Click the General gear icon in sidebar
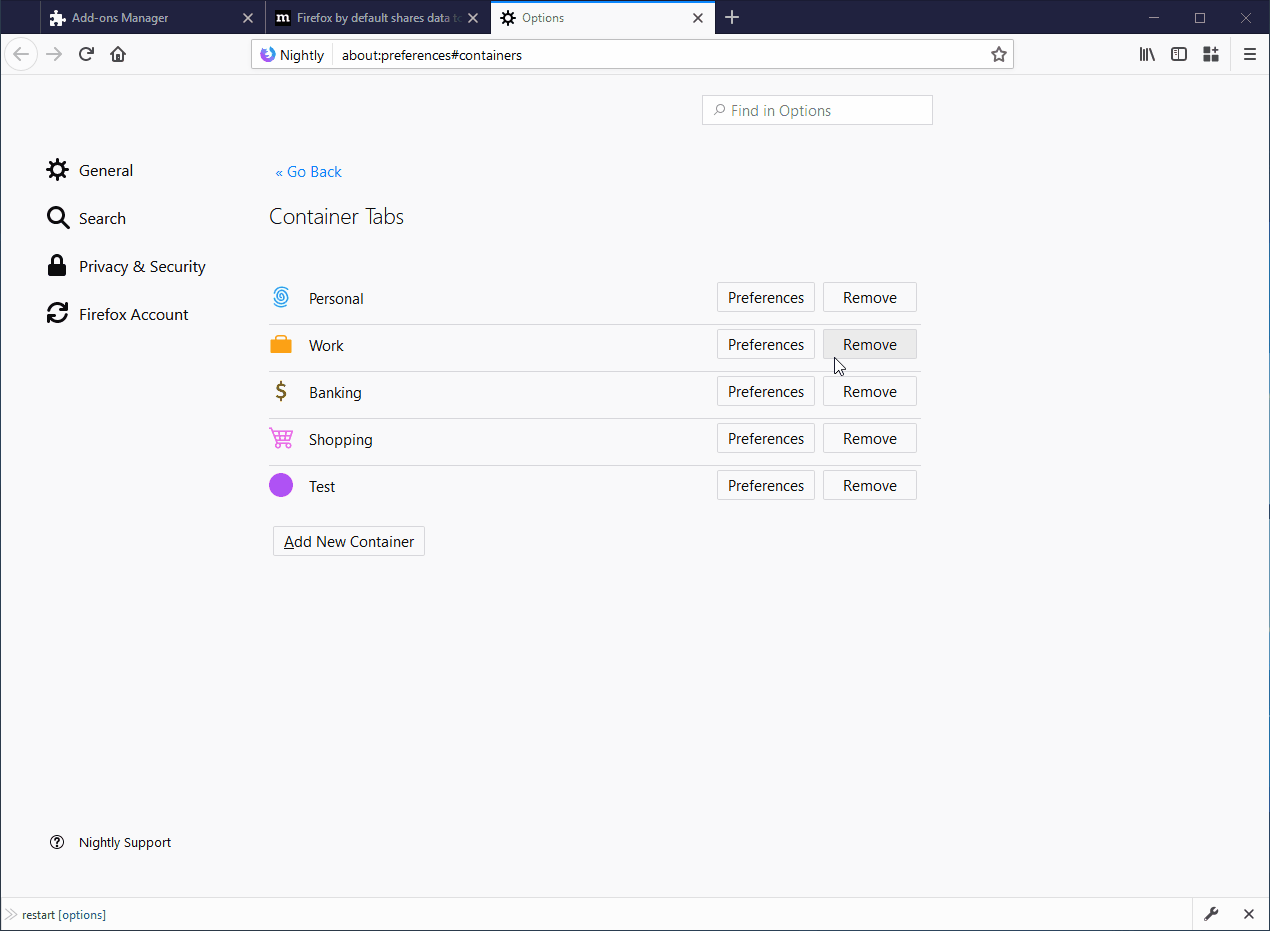The width and height of the screenshot is (1270, 931). 58,170
